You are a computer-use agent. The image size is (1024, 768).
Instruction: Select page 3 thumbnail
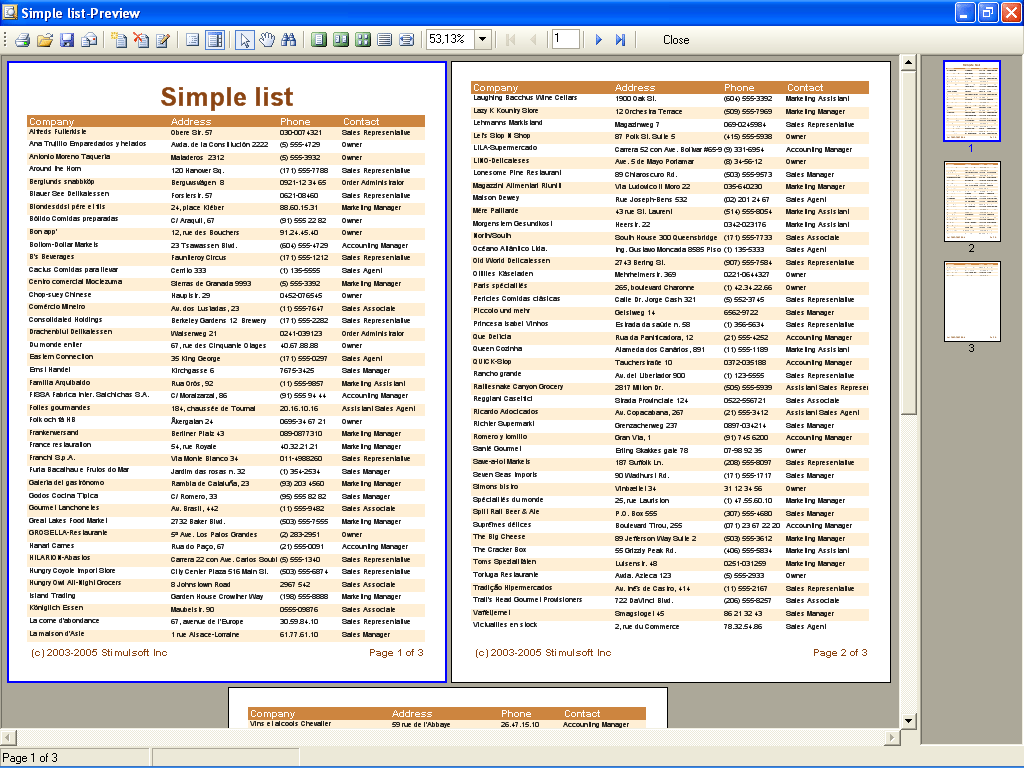coord(971,301)
